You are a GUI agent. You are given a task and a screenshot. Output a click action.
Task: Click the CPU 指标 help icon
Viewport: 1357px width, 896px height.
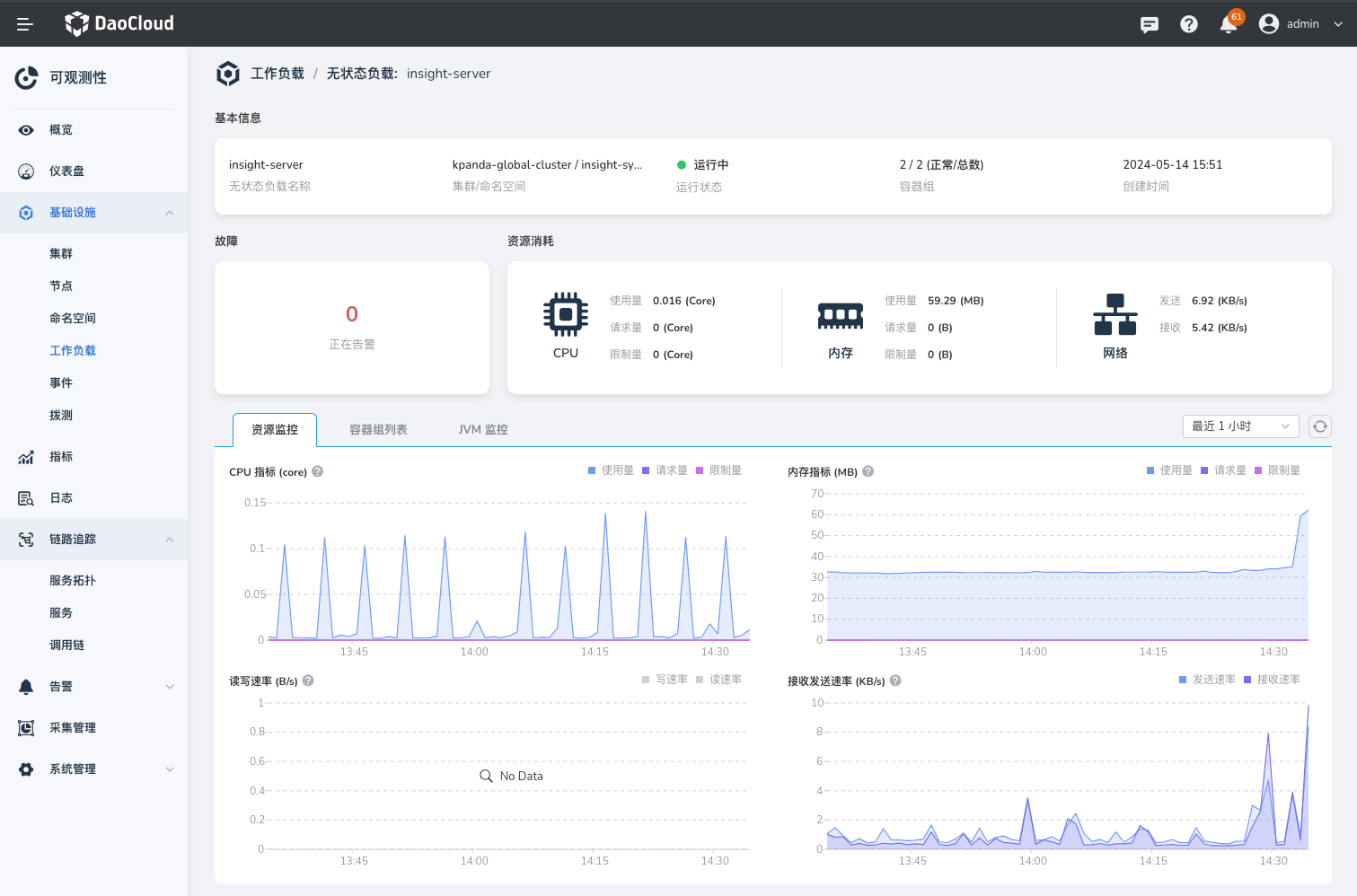click(x=317, y=471)
